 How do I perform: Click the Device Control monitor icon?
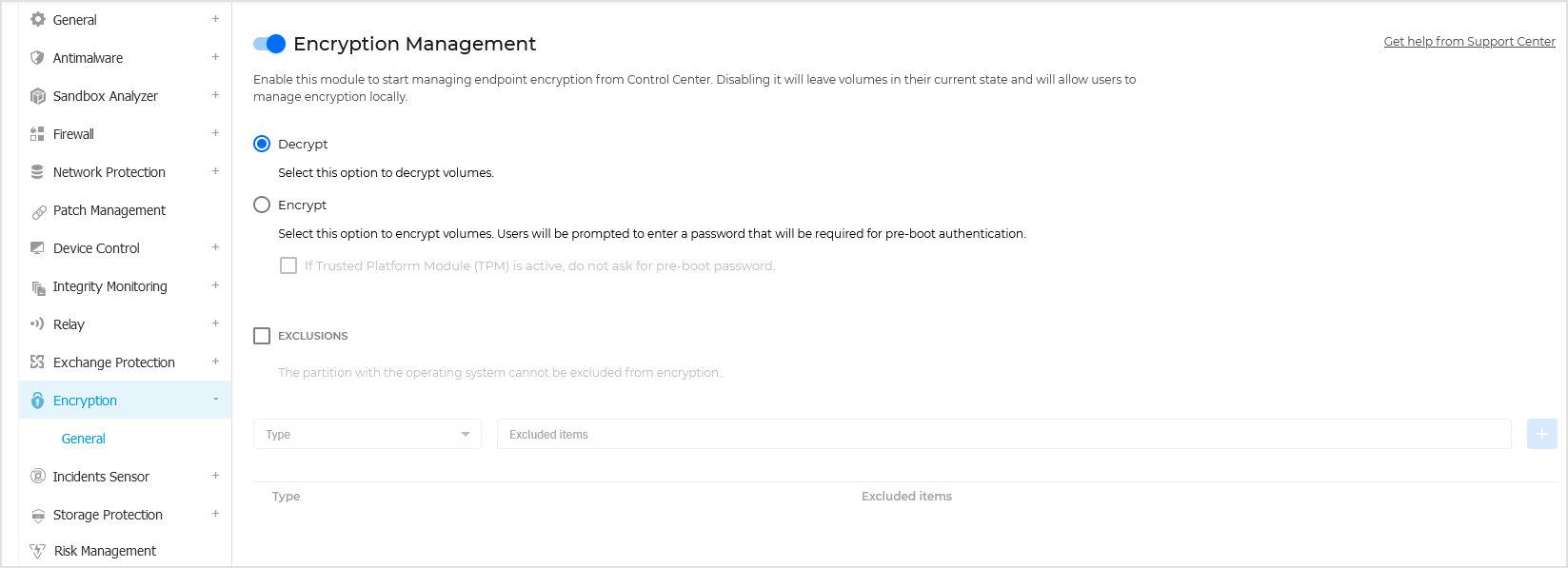[37, 247]
